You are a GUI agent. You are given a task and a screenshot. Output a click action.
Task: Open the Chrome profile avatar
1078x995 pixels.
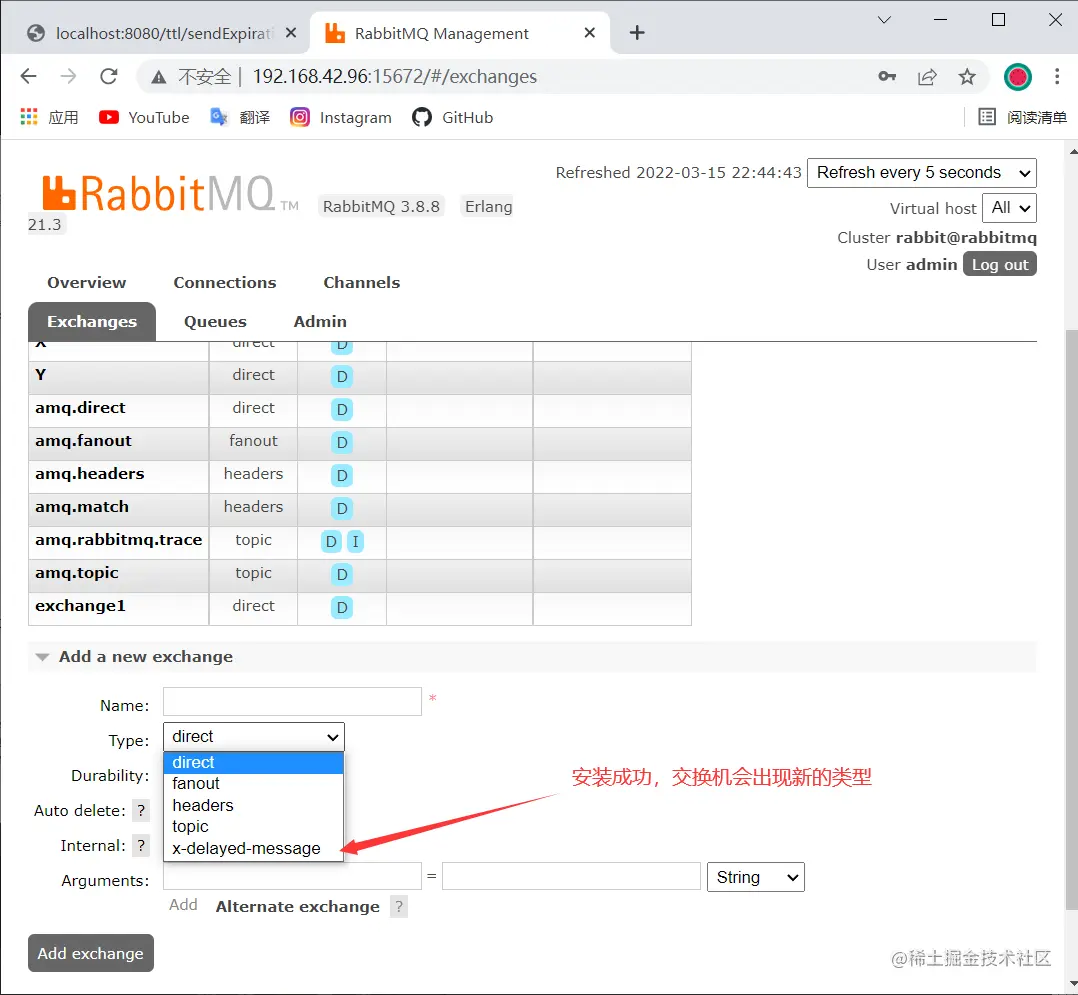[1018, 76]
